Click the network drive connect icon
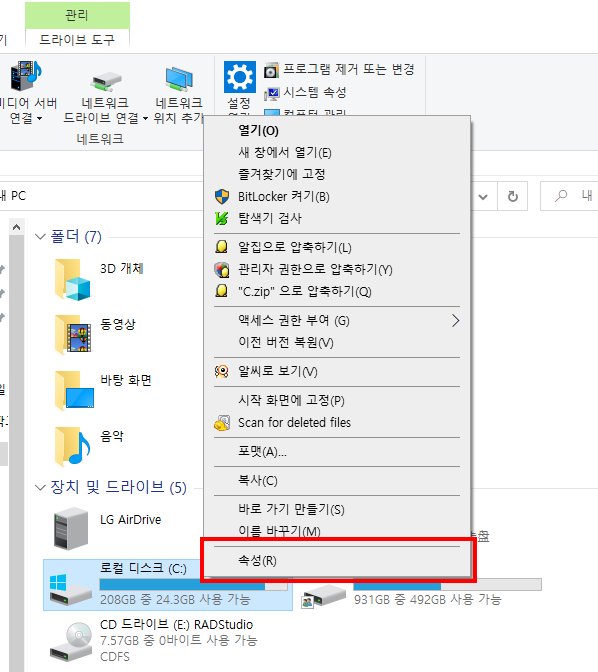Screen dimensions: 598x672 tap(106, 81)
